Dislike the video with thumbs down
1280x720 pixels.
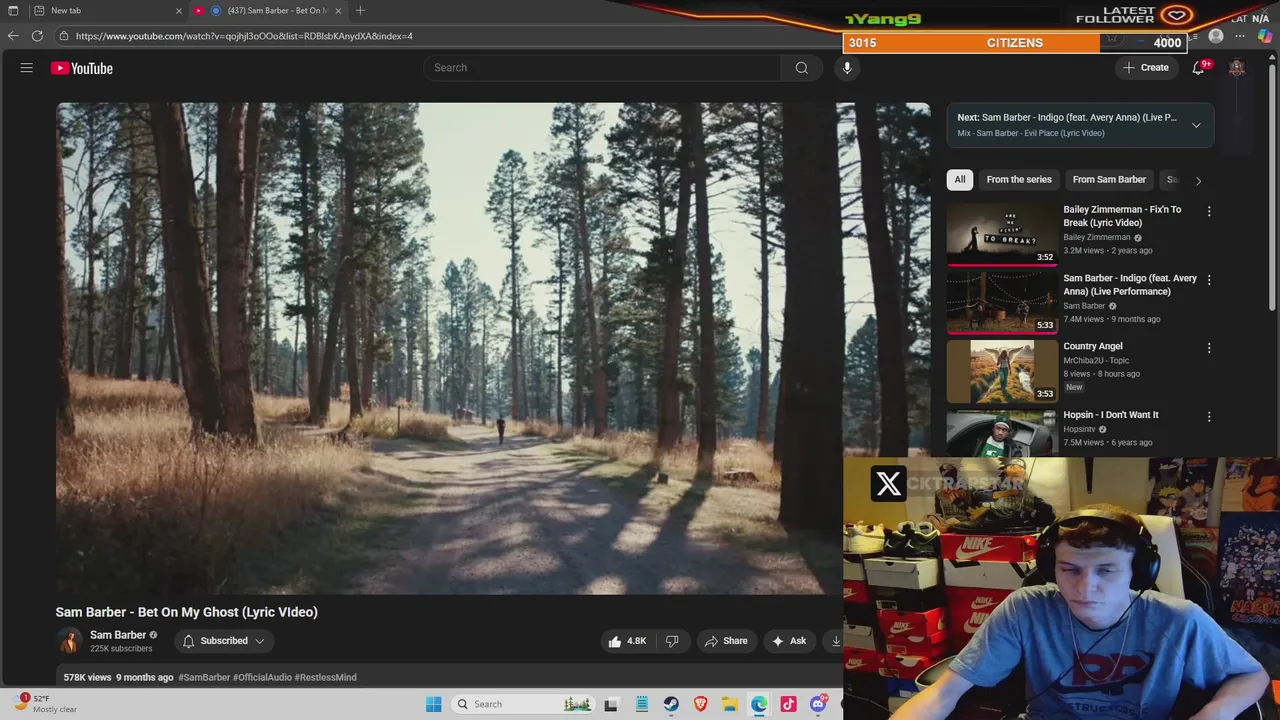[672, 641]
